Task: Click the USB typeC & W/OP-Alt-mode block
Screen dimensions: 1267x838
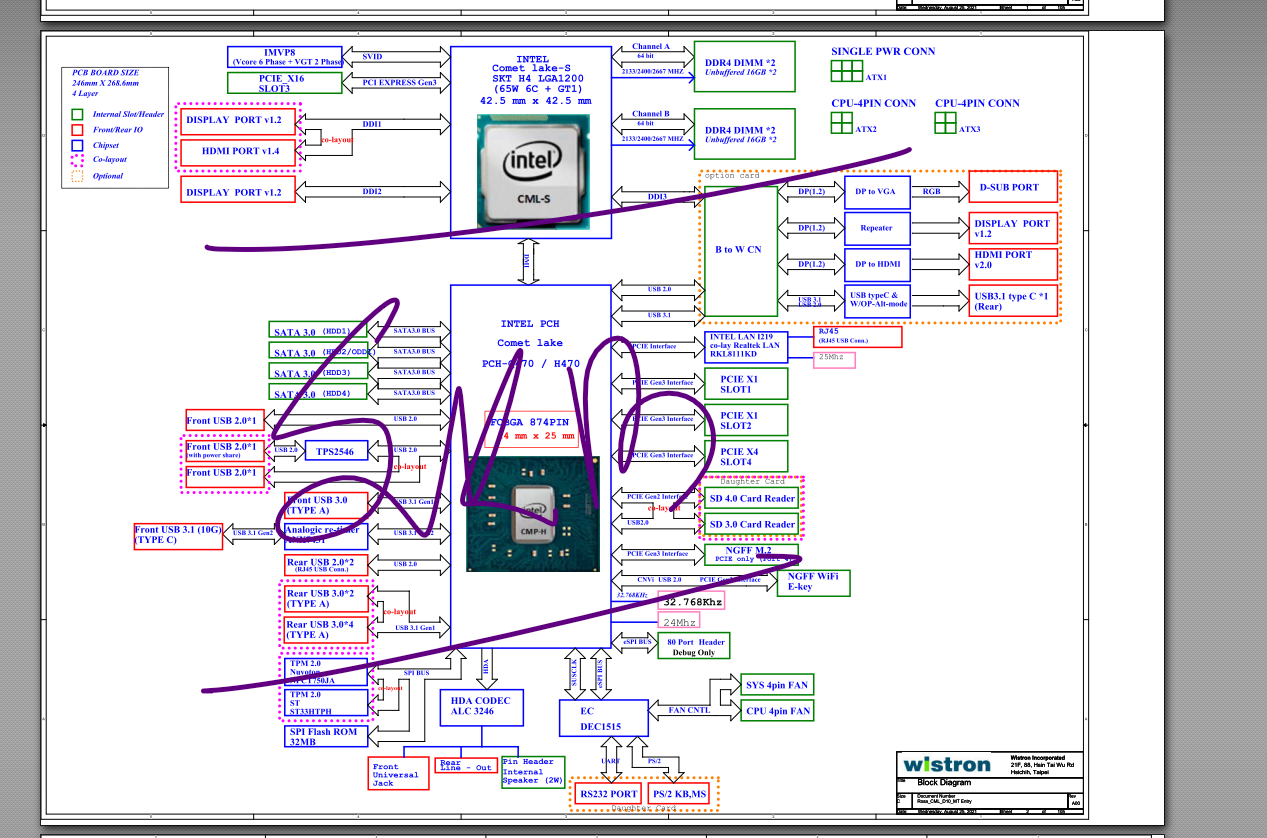Action: [x=877, y=301]
